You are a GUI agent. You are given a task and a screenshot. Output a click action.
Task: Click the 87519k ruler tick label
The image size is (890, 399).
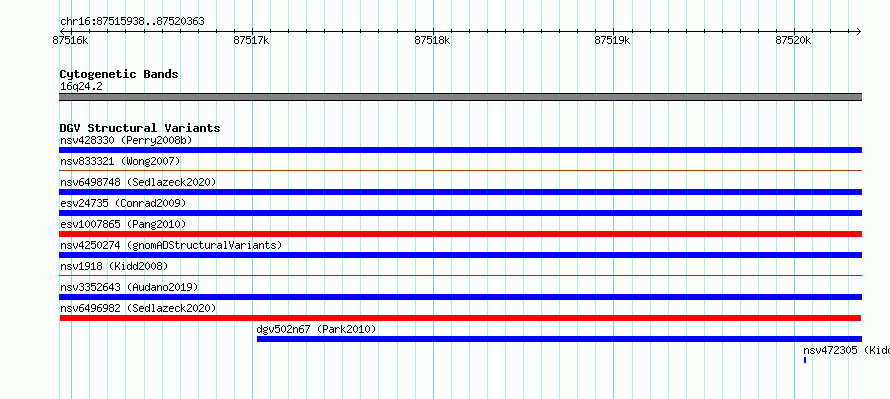click(x=613, y=41)
